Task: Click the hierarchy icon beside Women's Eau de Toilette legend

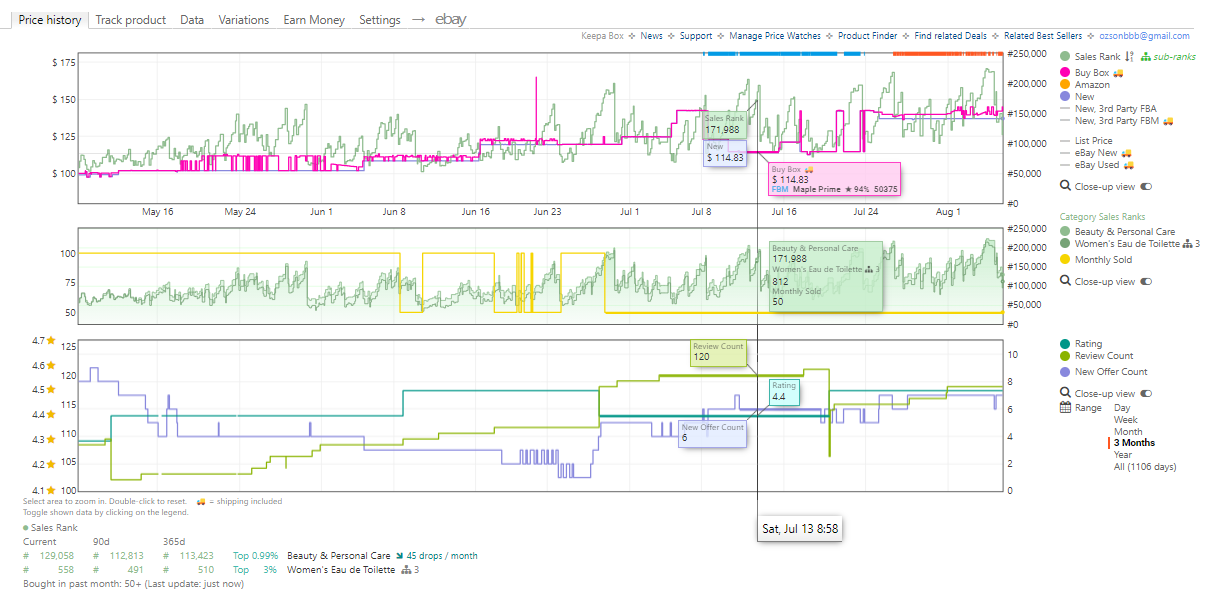Action: (1187, 243)
